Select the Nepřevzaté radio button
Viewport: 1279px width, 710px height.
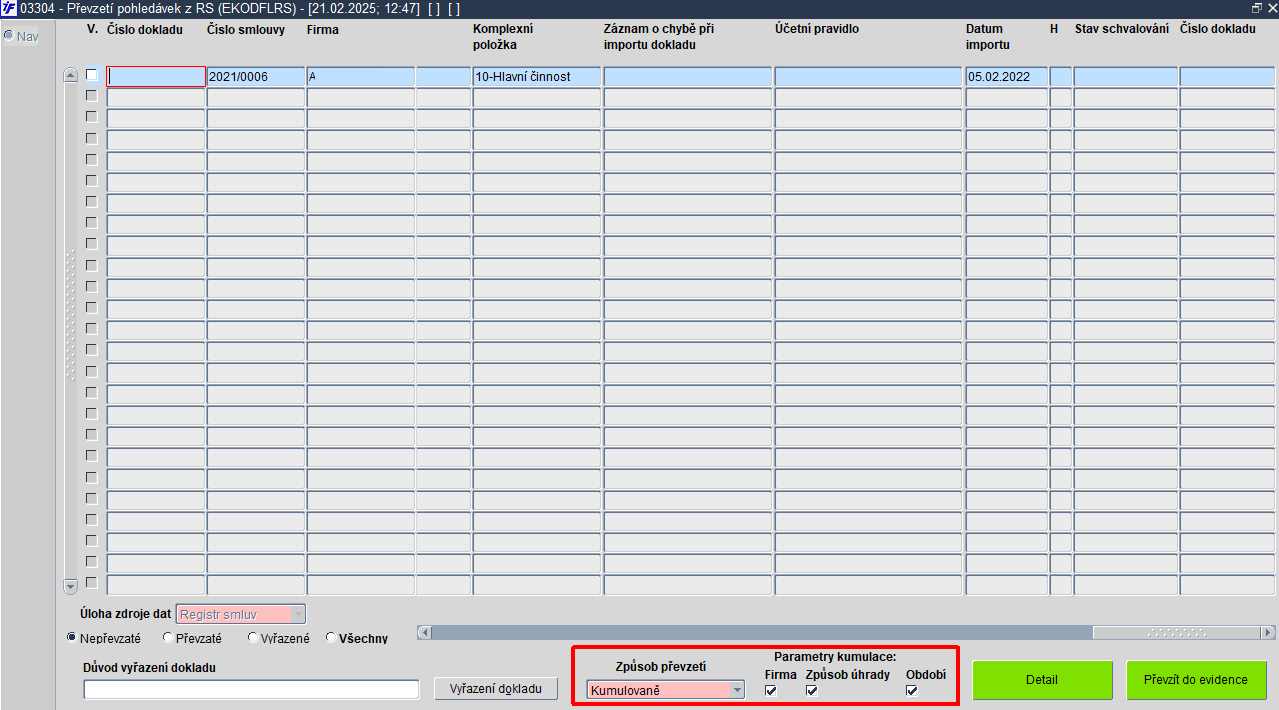pos(72,637)
